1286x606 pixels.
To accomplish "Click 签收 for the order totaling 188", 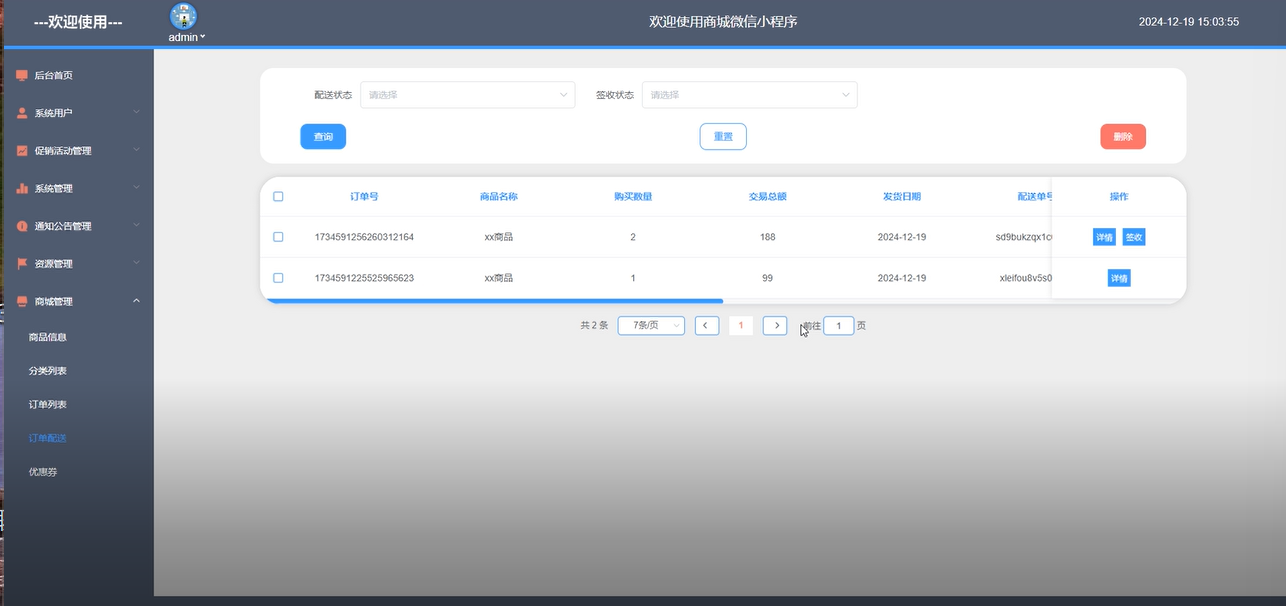I will point(1134,237).
